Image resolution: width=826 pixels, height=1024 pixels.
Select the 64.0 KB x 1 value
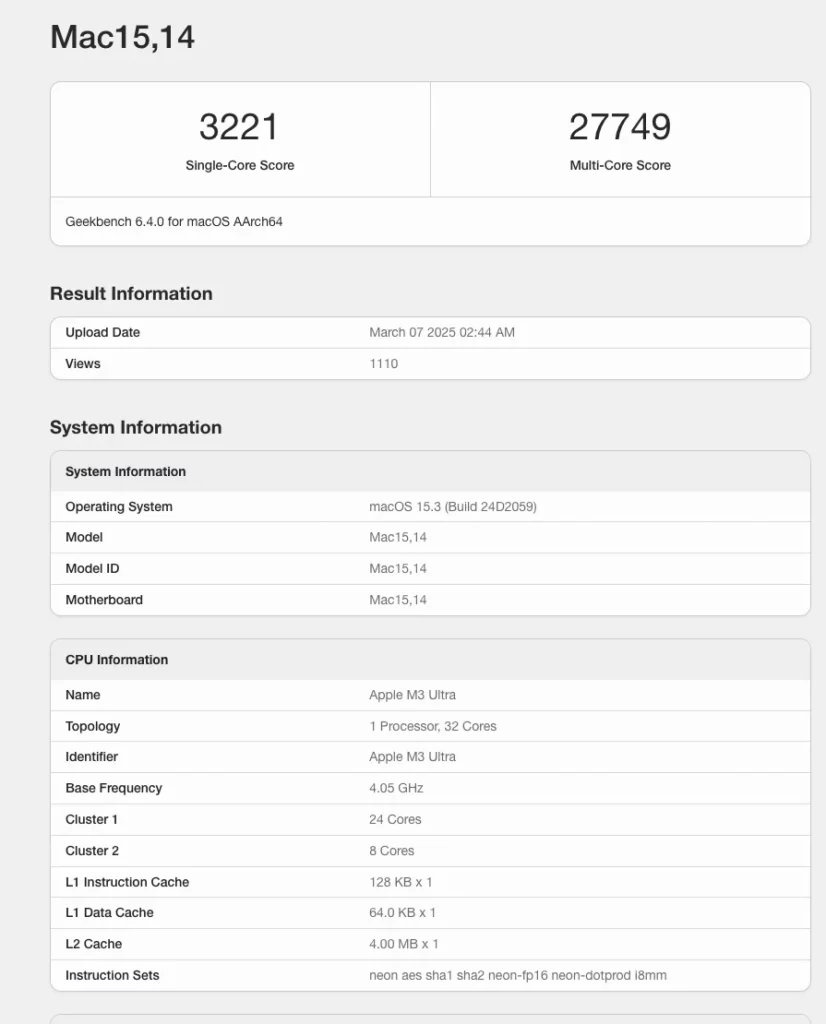click(x=402, y=913)
